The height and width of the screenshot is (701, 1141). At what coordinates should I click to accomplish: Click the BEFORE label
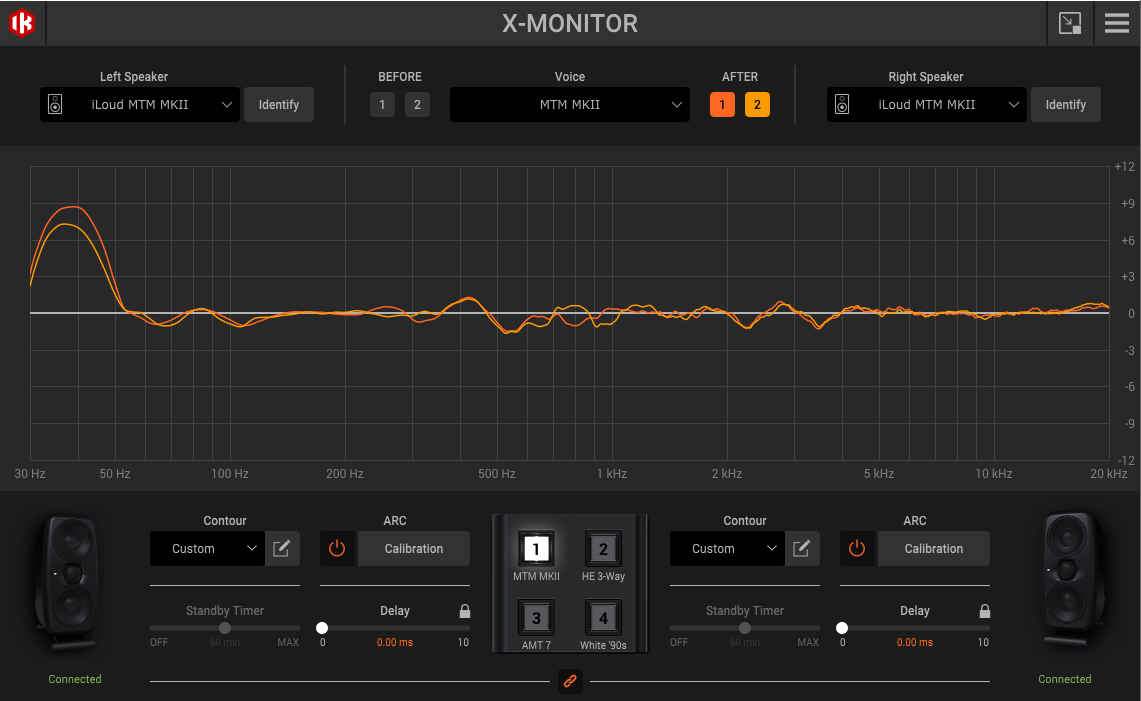click(399, 76)
